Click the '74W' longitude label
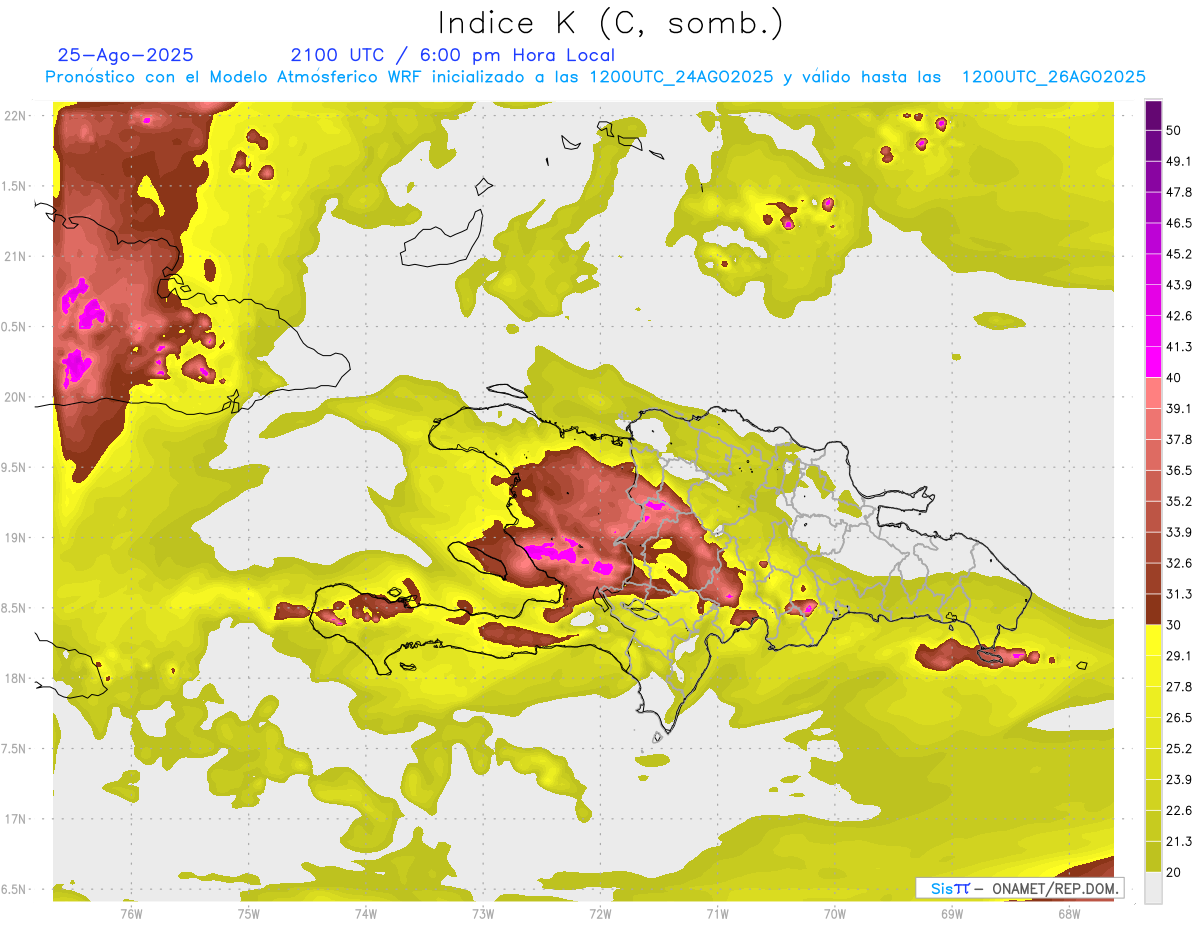Screen dimensions: 1200x927 (366, 913)
